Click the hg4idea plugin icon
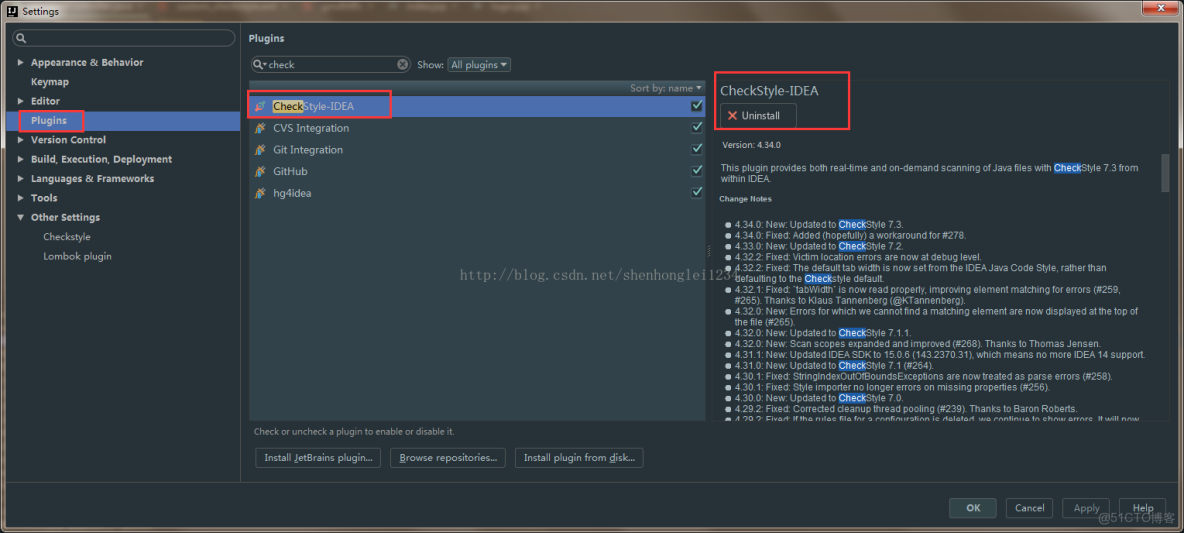This screenshot has height=533, width=1184. pos(260,193)
